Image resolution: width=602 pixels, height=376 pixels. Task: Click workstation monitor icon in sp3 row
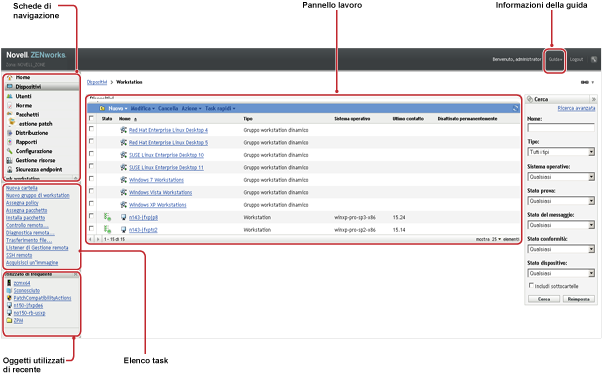(124, 217)
